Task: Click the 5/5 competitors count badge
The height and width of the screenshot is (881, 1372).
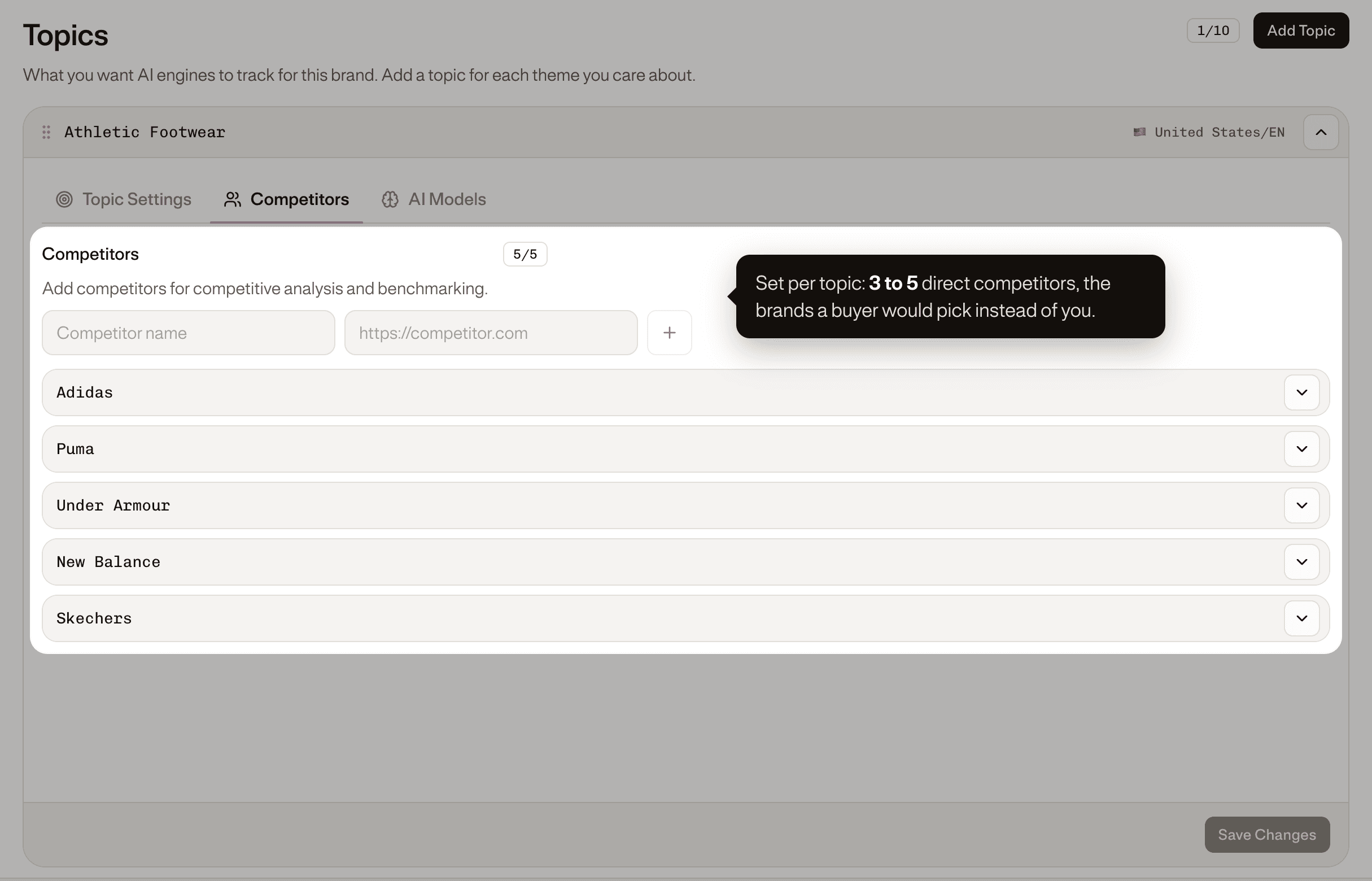Action: pos(525,254)
